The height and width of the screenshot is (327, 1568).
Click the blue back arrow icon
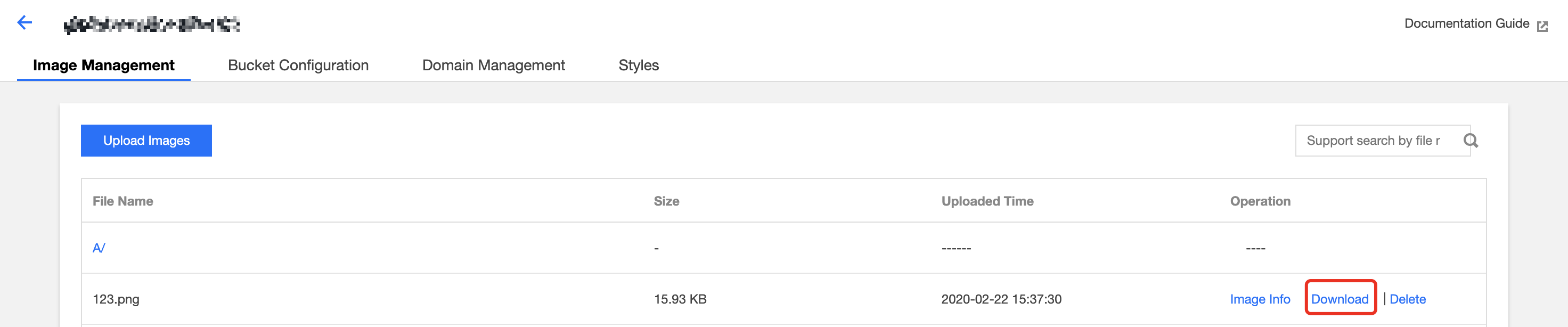coord(24,23)
